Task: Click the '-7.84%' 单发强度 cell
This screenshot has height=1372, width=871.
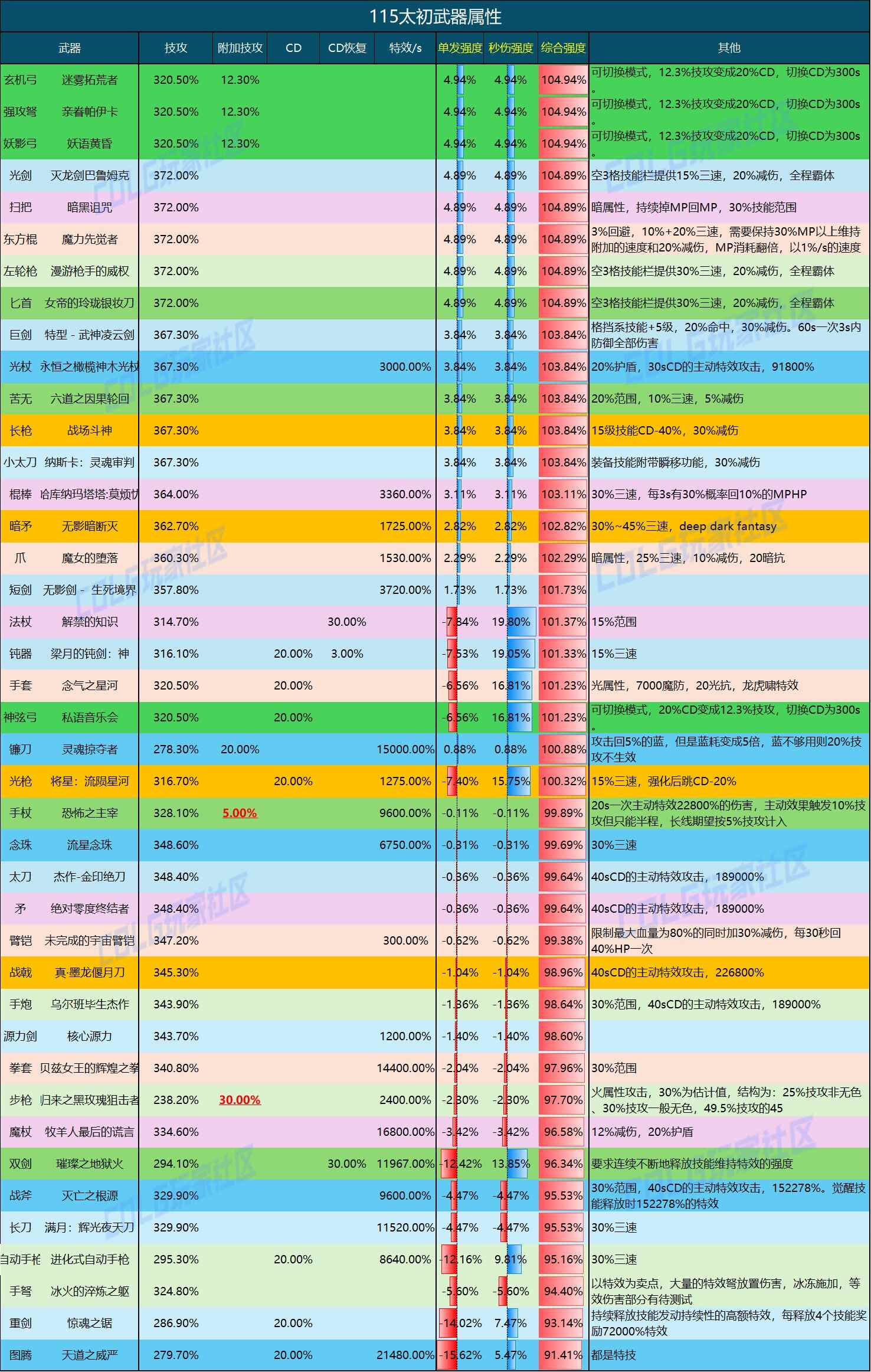Action: pos(460,622)
